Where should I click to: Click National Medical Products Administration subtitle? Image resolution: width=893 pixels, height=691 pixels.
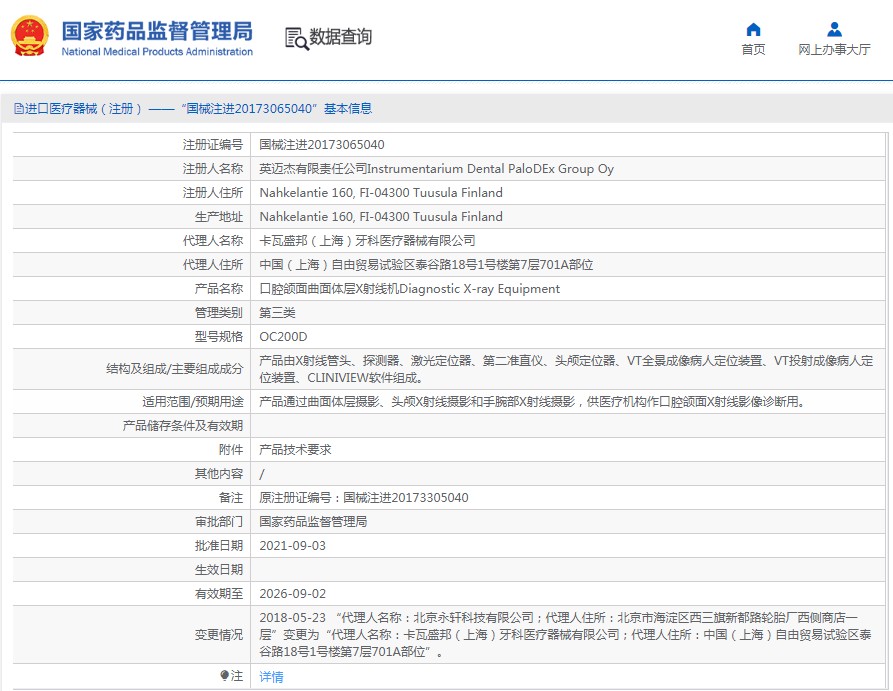click(157, 51)
